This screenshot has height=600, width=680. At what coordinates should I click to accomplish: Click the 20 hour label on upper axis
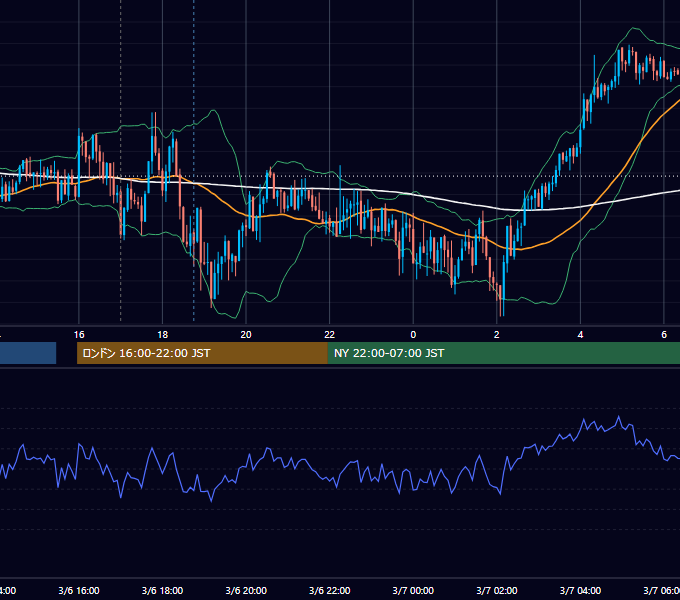(246, 335)
